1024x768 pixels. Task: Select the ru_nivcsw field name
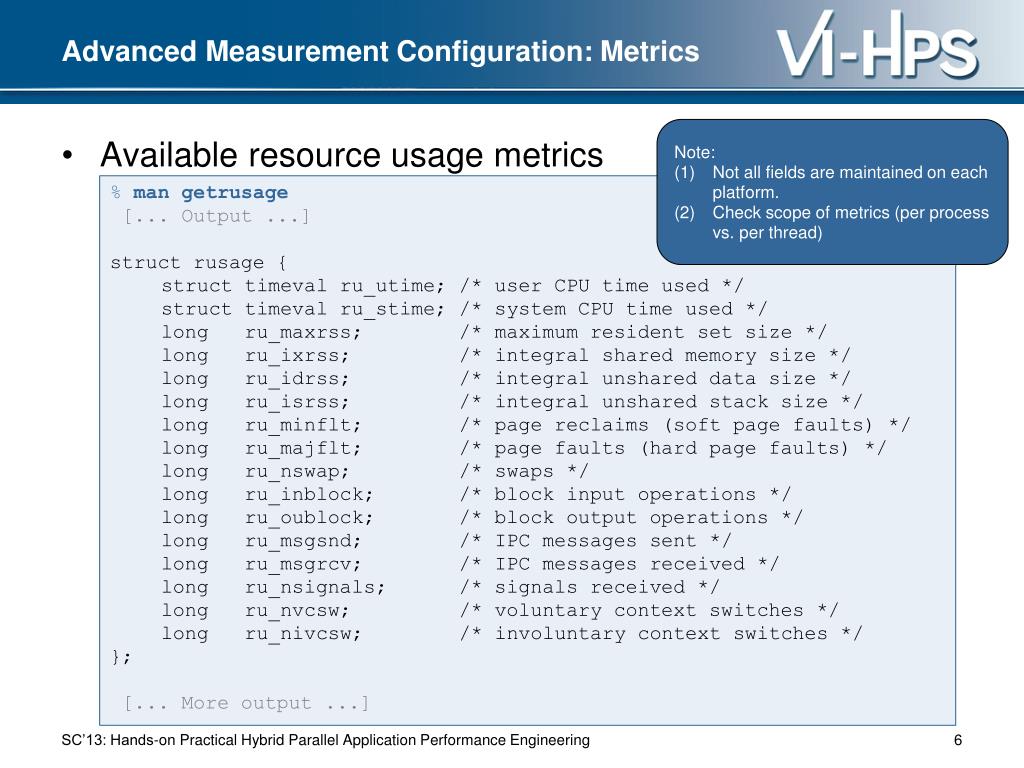303,634
